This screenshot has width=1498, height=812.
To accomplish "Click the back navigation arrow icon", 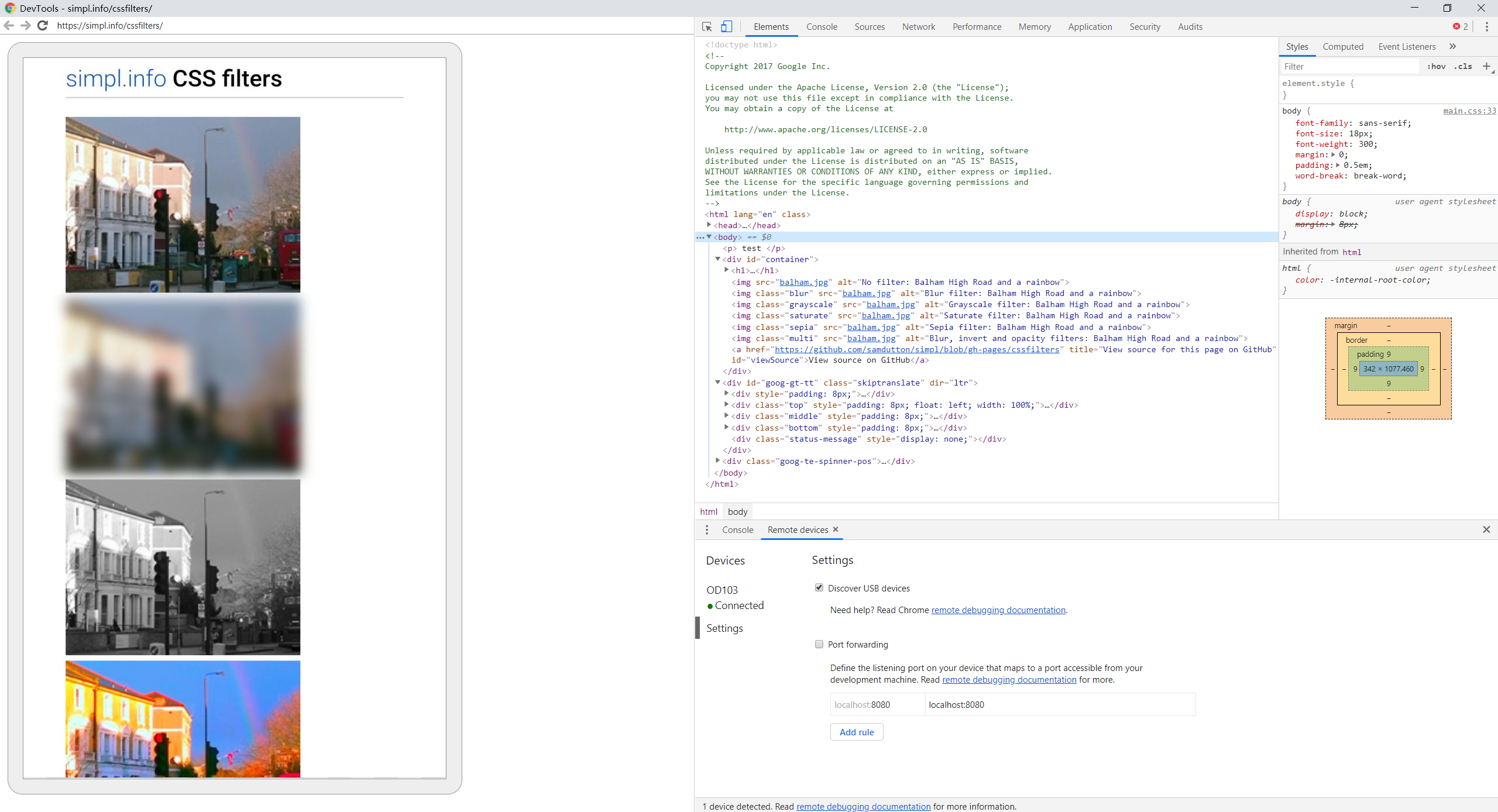I will coord(9,26).
